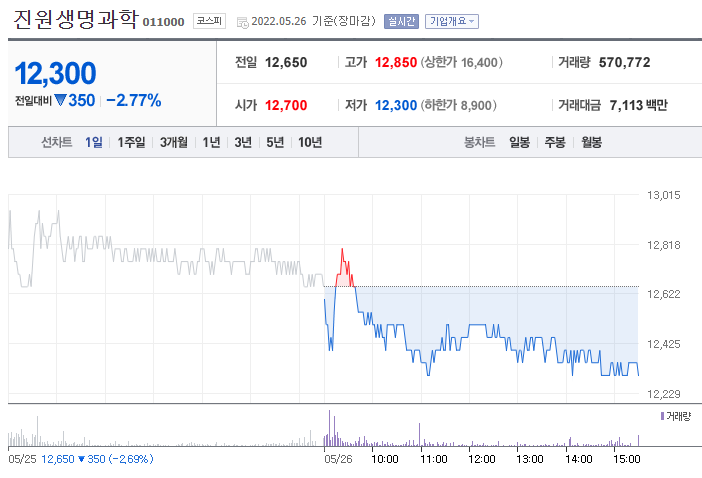Click the lower limit 하한가 8,900
The height and width of the screenshot is (478, 702).
(458, 105)
